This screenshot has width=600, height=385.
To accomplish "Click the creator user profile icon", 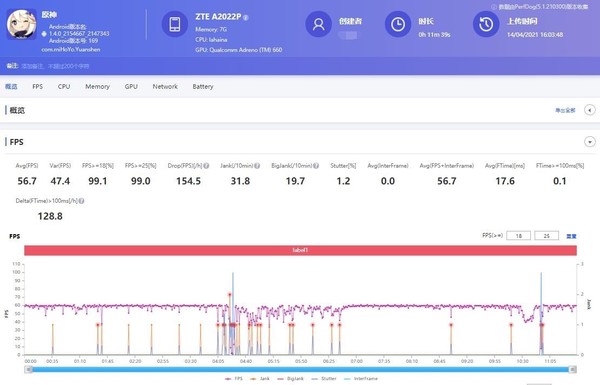I will point(318,24).
